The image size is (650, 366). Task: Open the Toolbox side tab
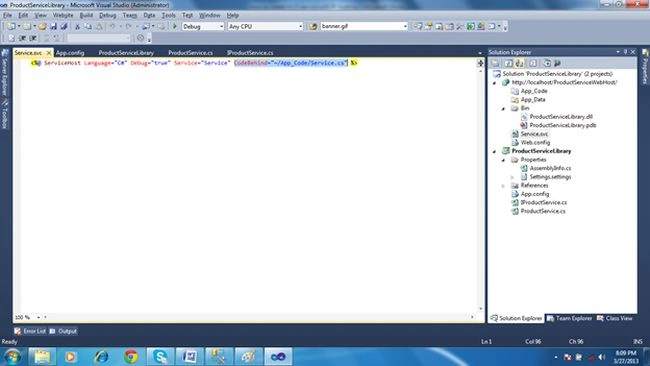[x=5, y=114]
